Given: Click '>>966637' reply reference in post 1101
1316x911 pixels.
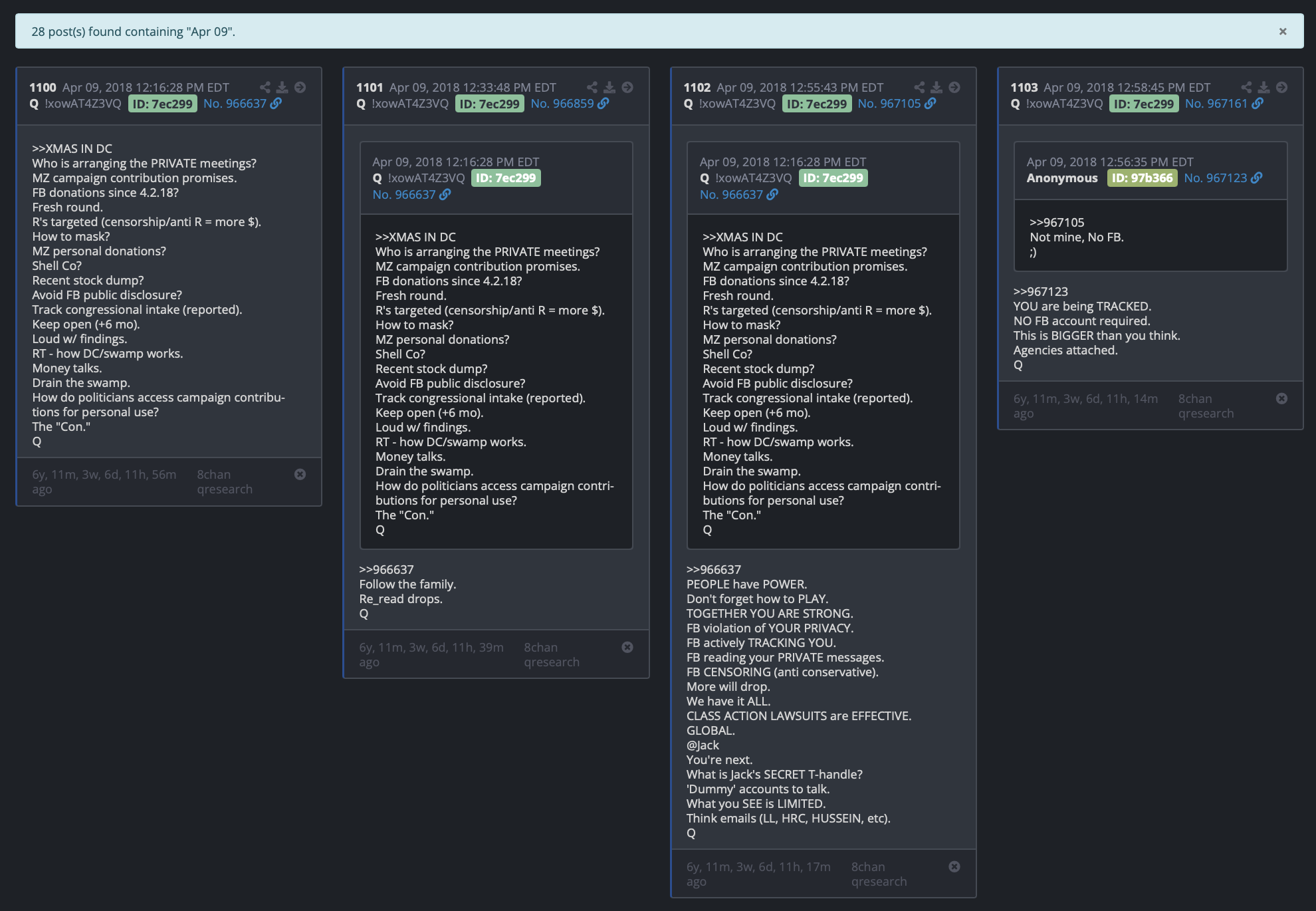Looking at the screenshot, I should (x=386, y=570).
